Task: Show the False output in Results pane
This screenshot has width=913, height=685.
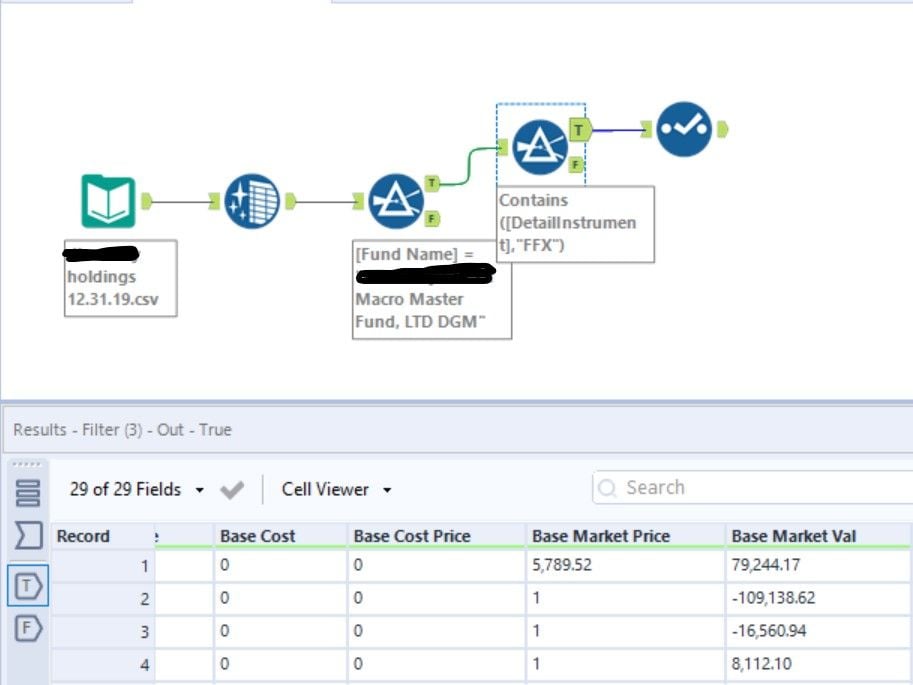Action: 30,629
